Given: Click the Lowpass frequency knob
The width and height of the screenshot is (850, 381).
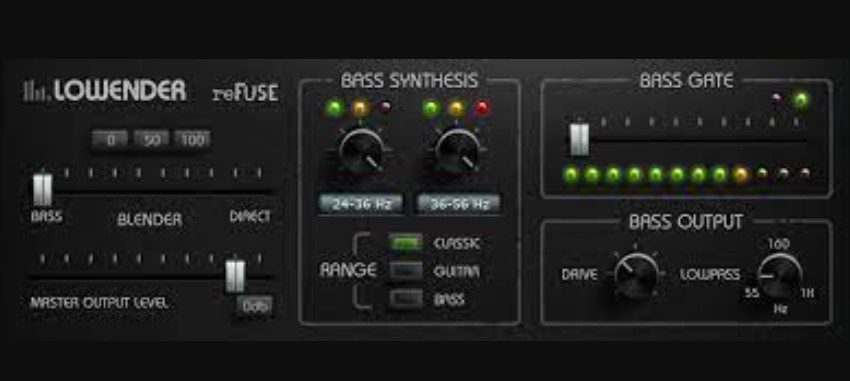Looking at the screenshot, I should click(x=779, y=275).
